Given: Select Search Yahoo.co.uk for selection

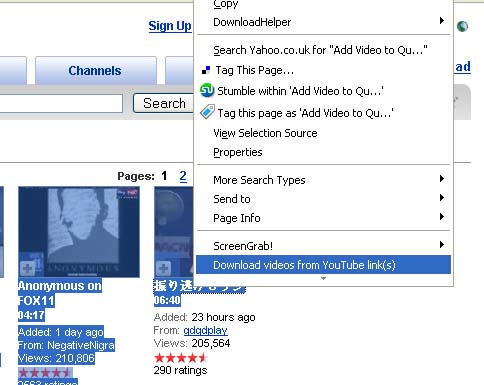Looking at the screenshot, I should 323,50.
